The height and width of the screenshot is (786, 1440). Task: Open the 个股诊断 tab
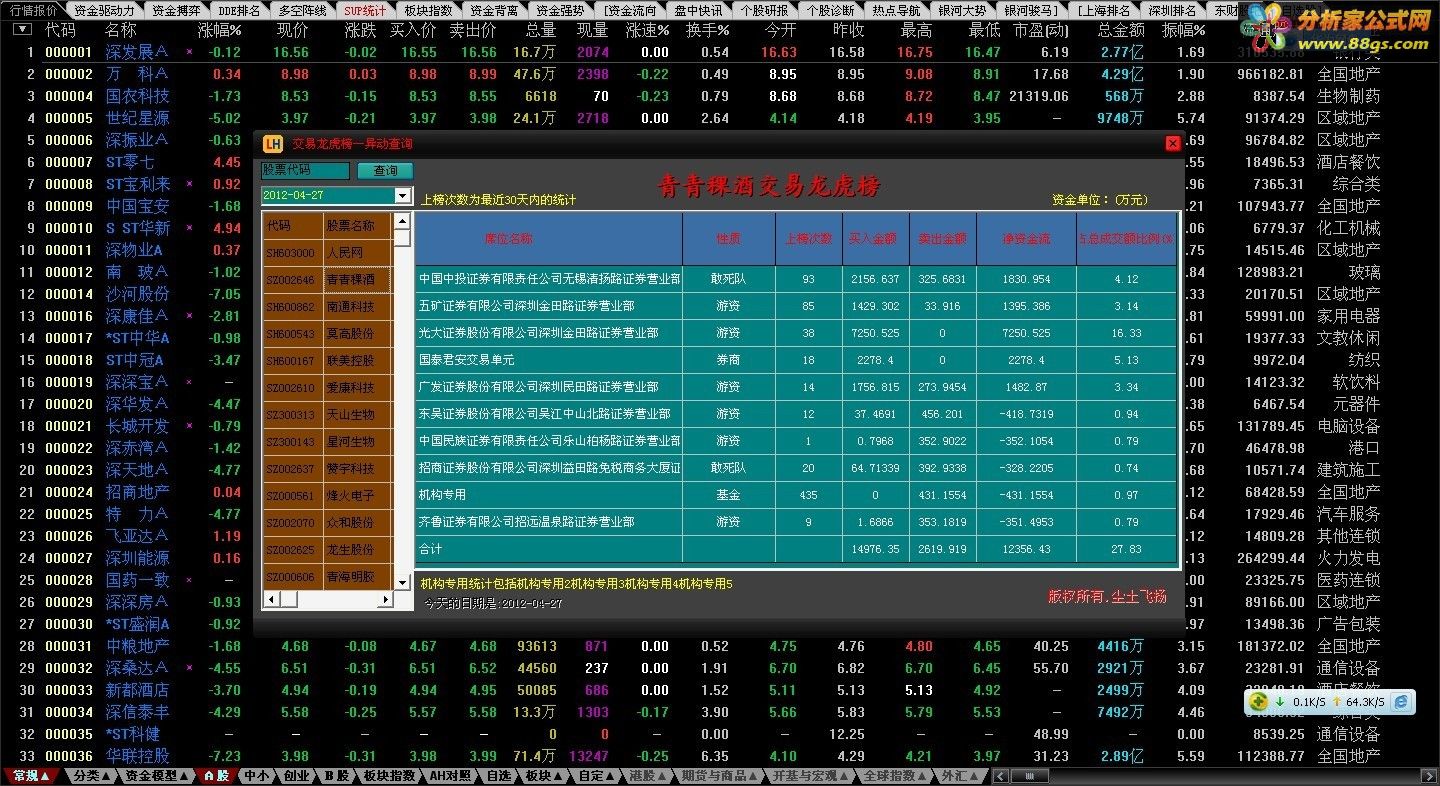point(830,10)
